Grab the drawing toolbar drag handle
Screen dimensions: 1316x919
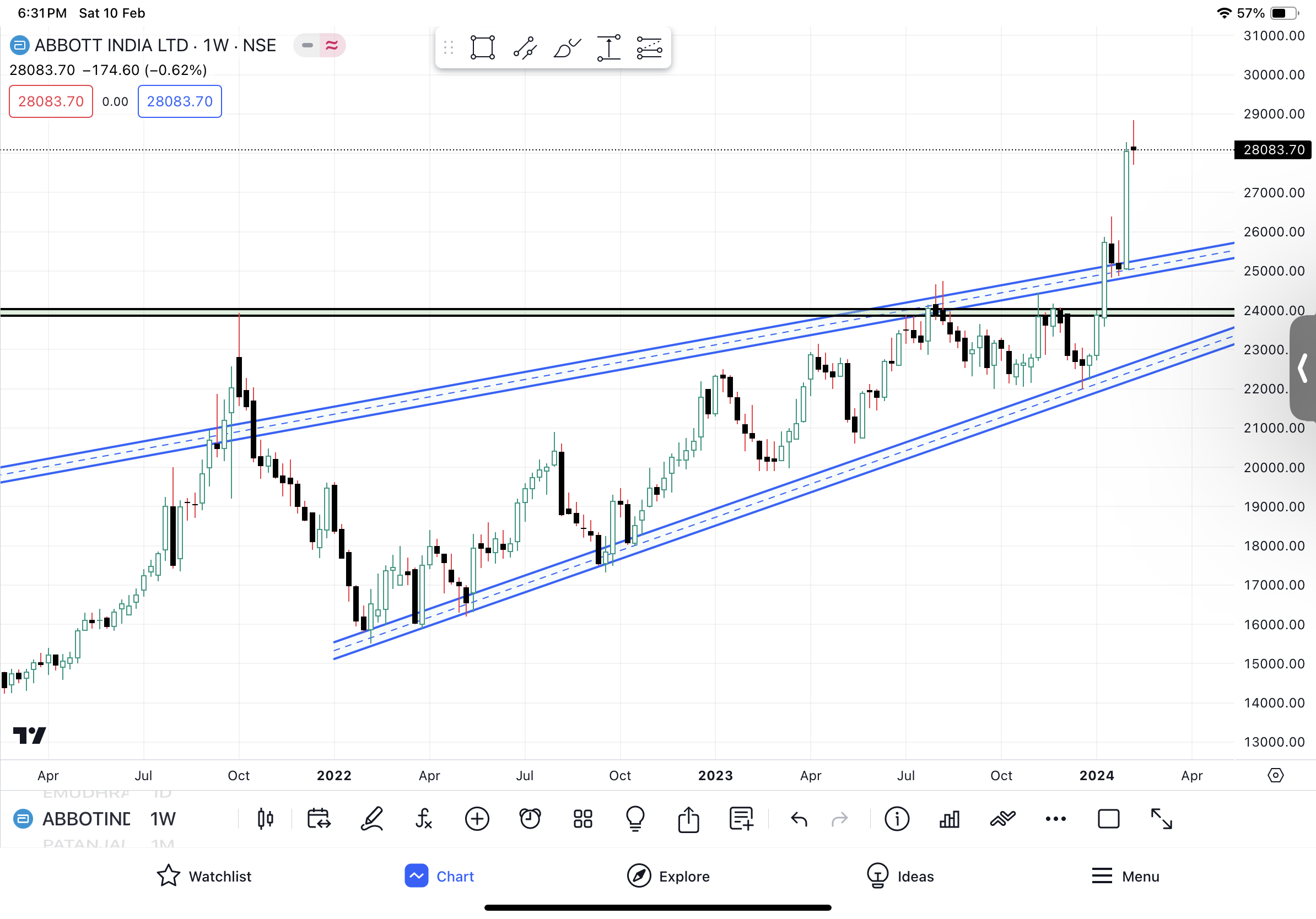tap(449, 47)
